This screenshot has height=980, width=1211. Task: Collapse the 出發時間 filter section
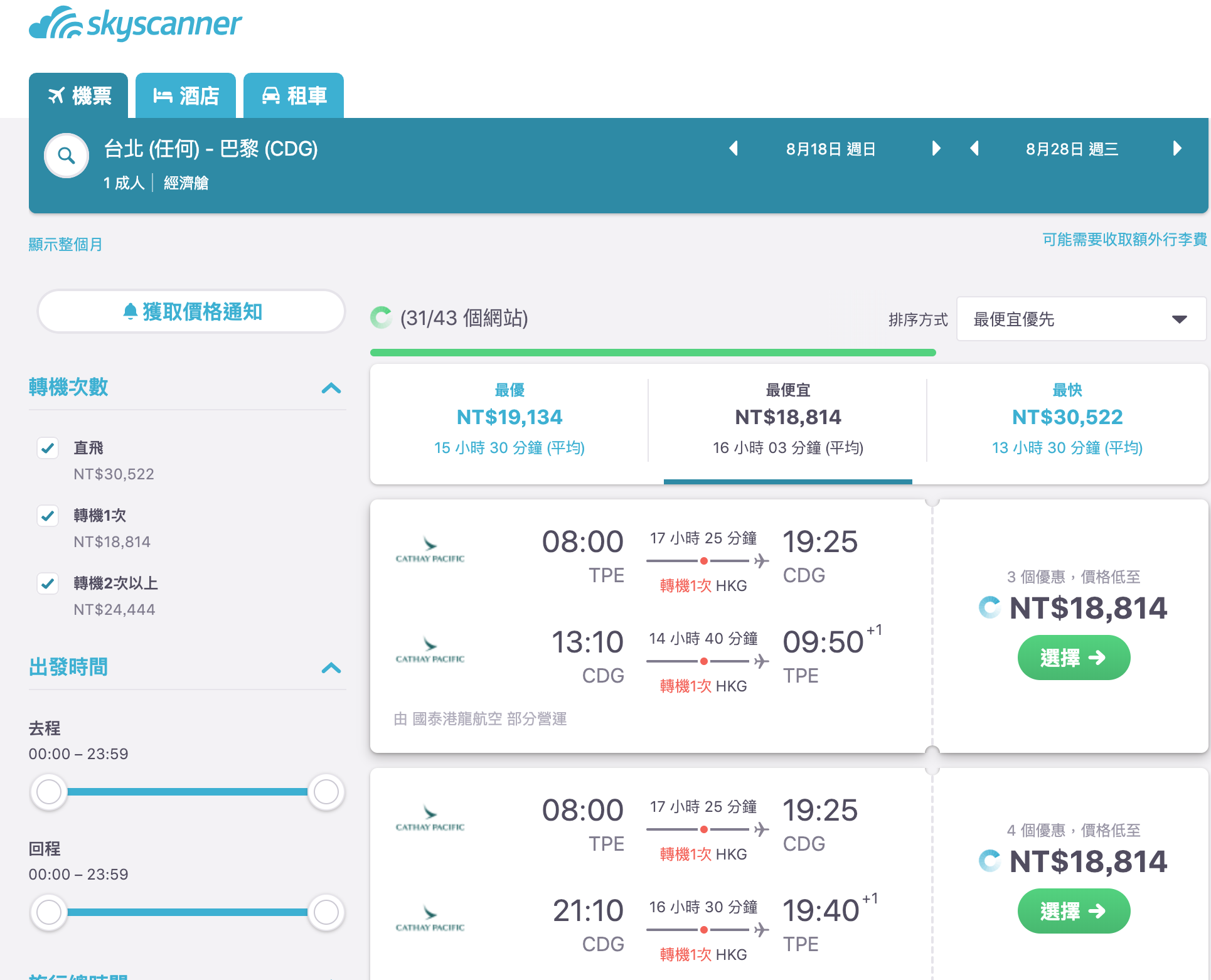[x=331, y=668]
